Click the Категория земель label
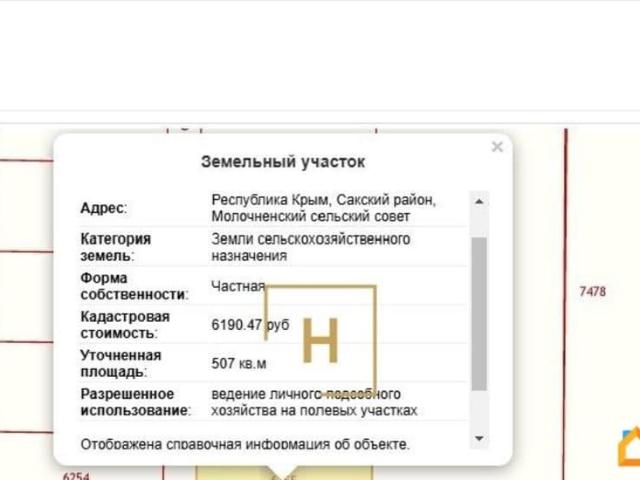 (x=116, y=247)
